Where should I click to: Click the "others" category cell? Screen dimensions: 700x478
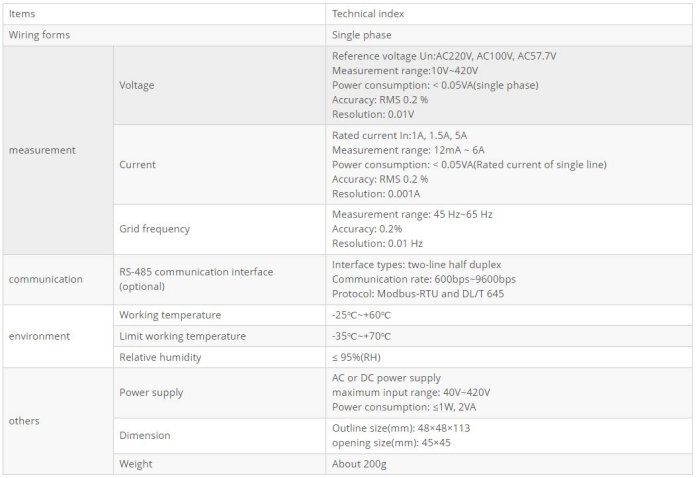coord(24,421)
